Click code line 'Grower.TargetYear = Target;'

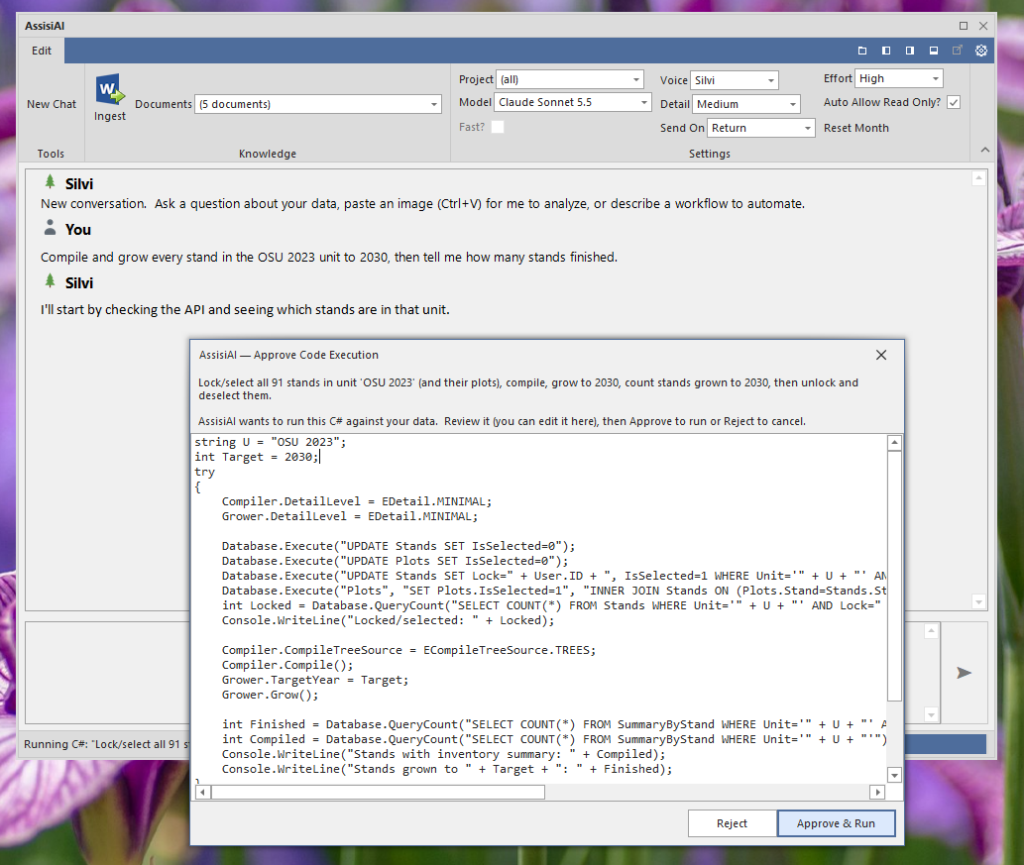tap(315, 680)
